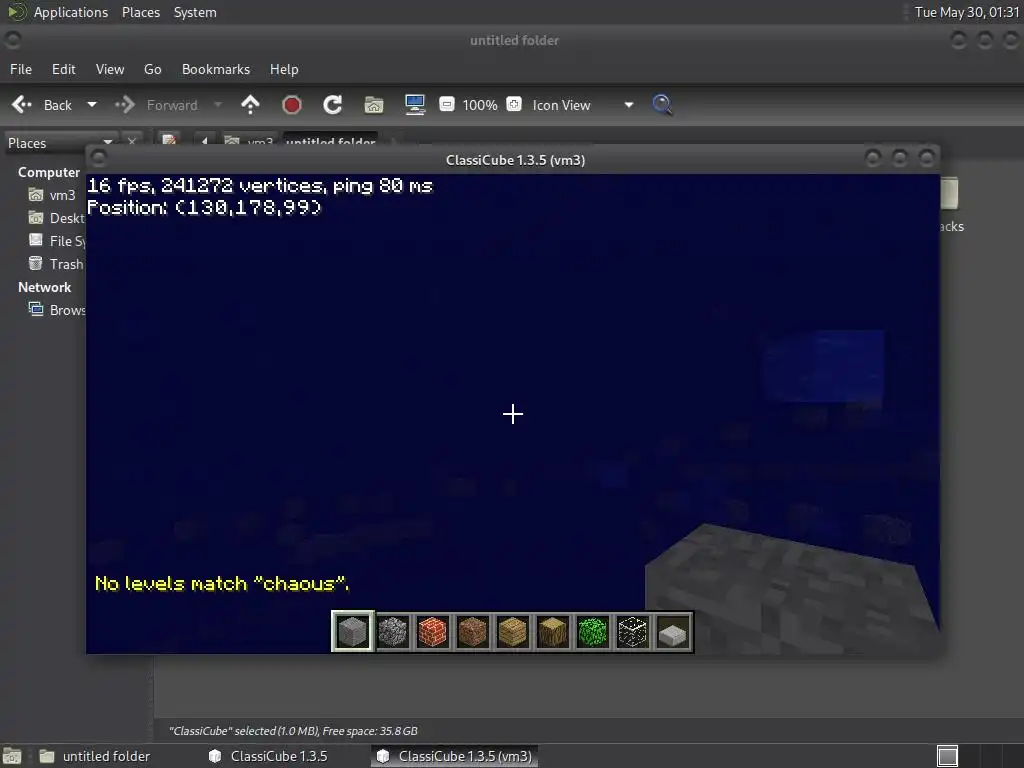
Task: Open the Home folder toolbar icon
Action: click(x=374, y=104)
